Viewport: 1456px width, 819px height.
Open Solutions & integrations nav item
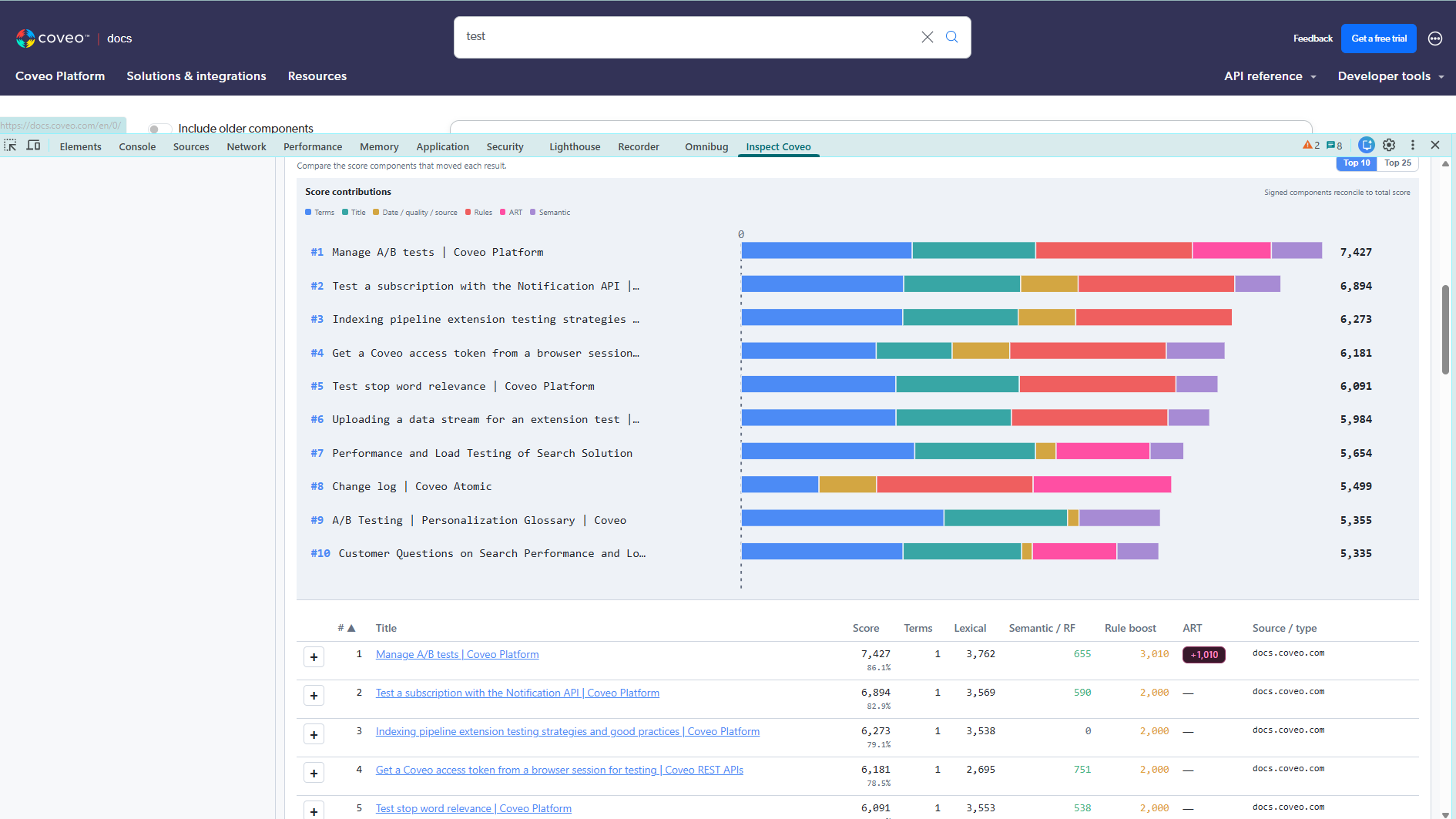coord(196,76)
